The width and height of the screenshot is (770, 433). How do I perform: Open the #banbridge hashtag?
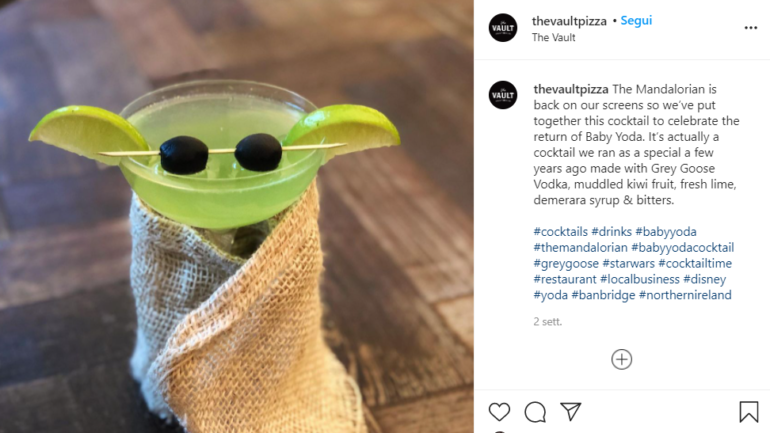604,295
